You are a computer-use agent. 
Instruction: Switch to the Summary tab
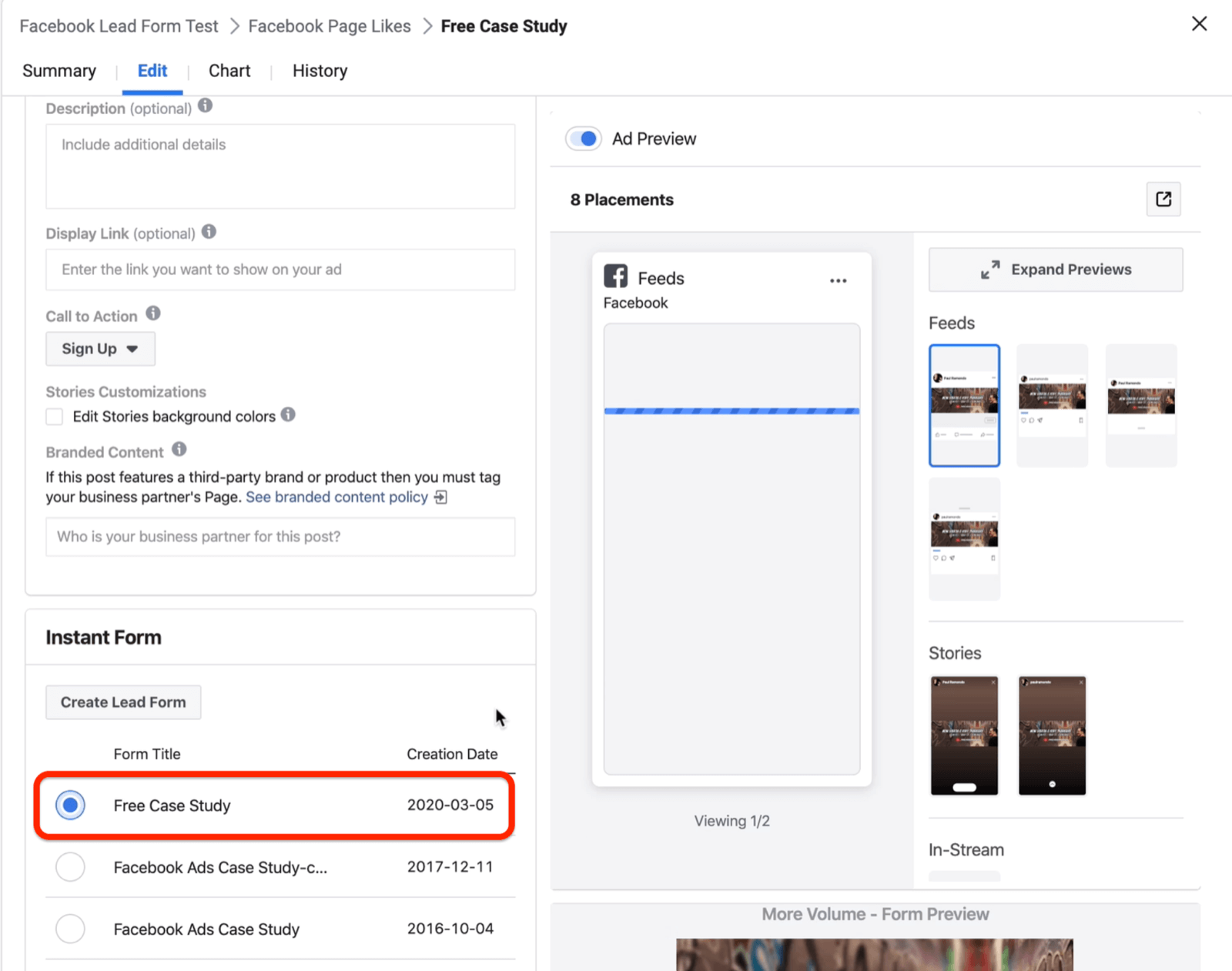[x=59, y=71]
